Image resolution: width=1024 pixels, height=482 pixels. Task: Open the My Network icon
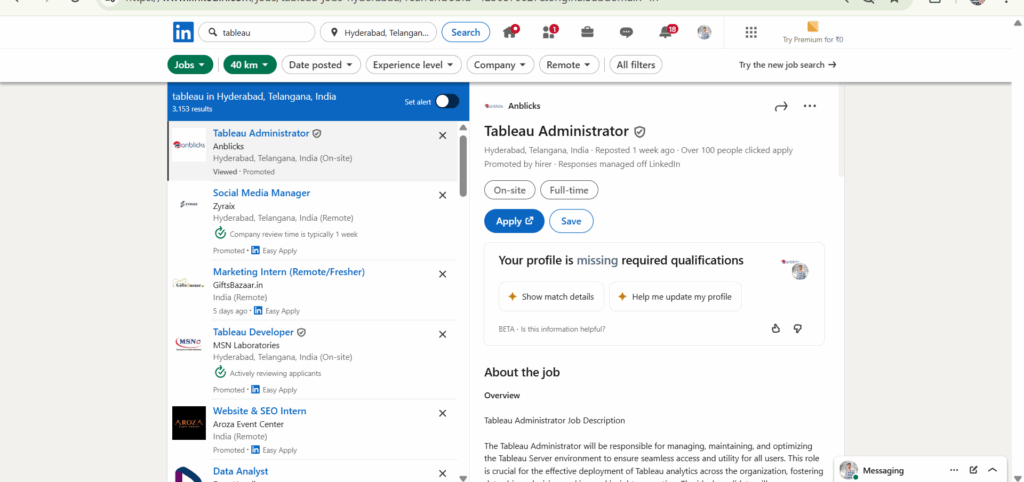[549, 32]
